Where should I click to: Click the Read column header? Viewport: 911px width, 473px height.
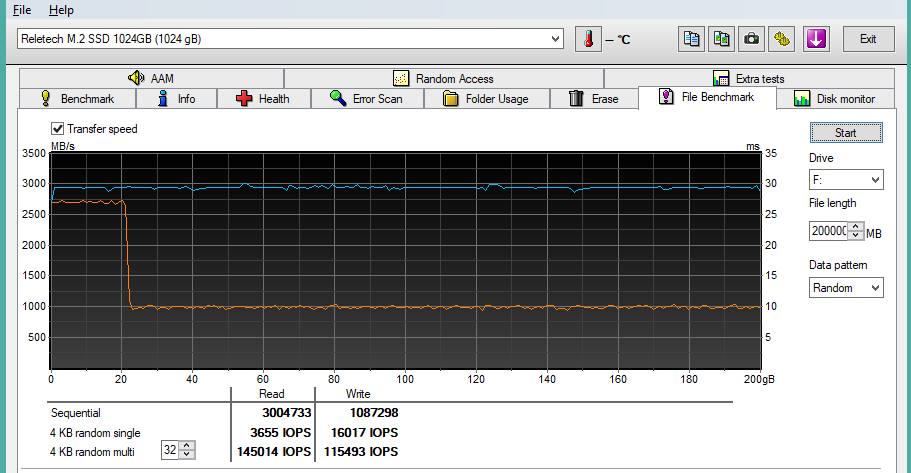coord(271,394)
